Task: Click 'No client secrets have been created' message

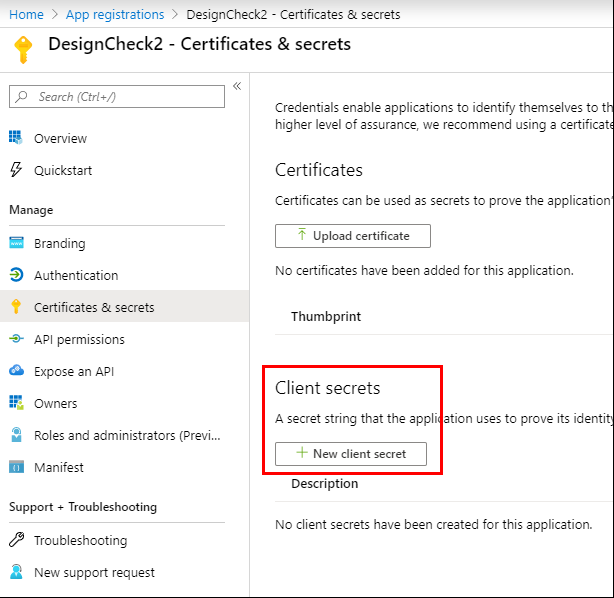Action: point(433,524)
